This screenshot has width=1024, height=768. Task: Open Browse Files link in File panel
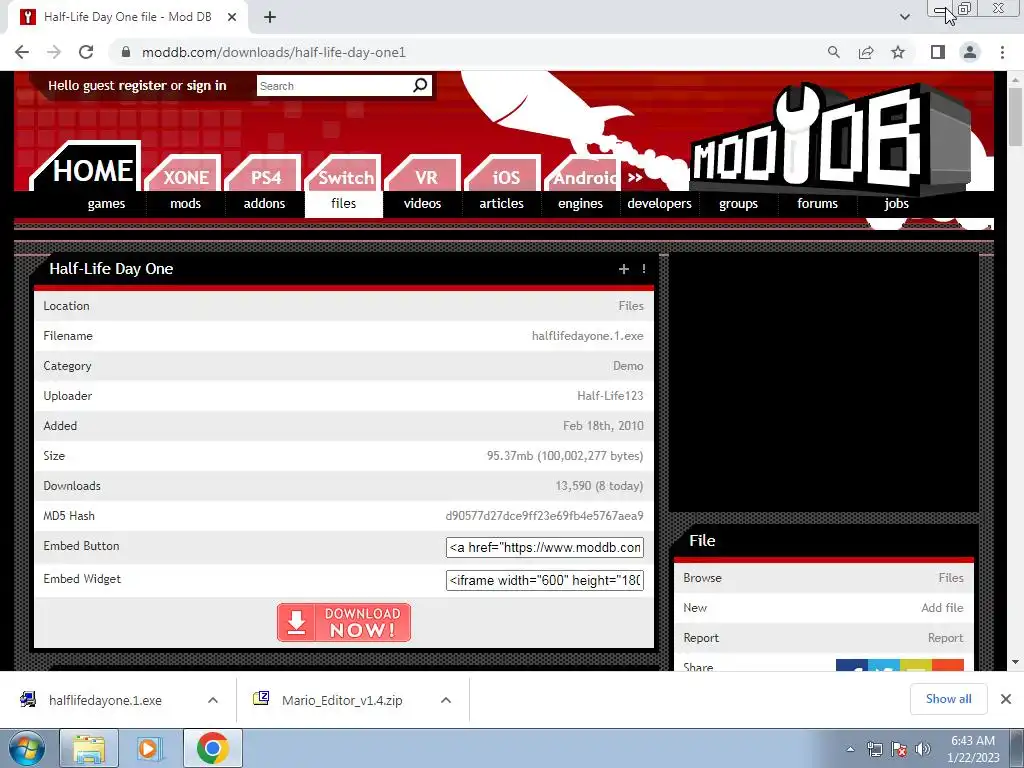coord(951,578)
